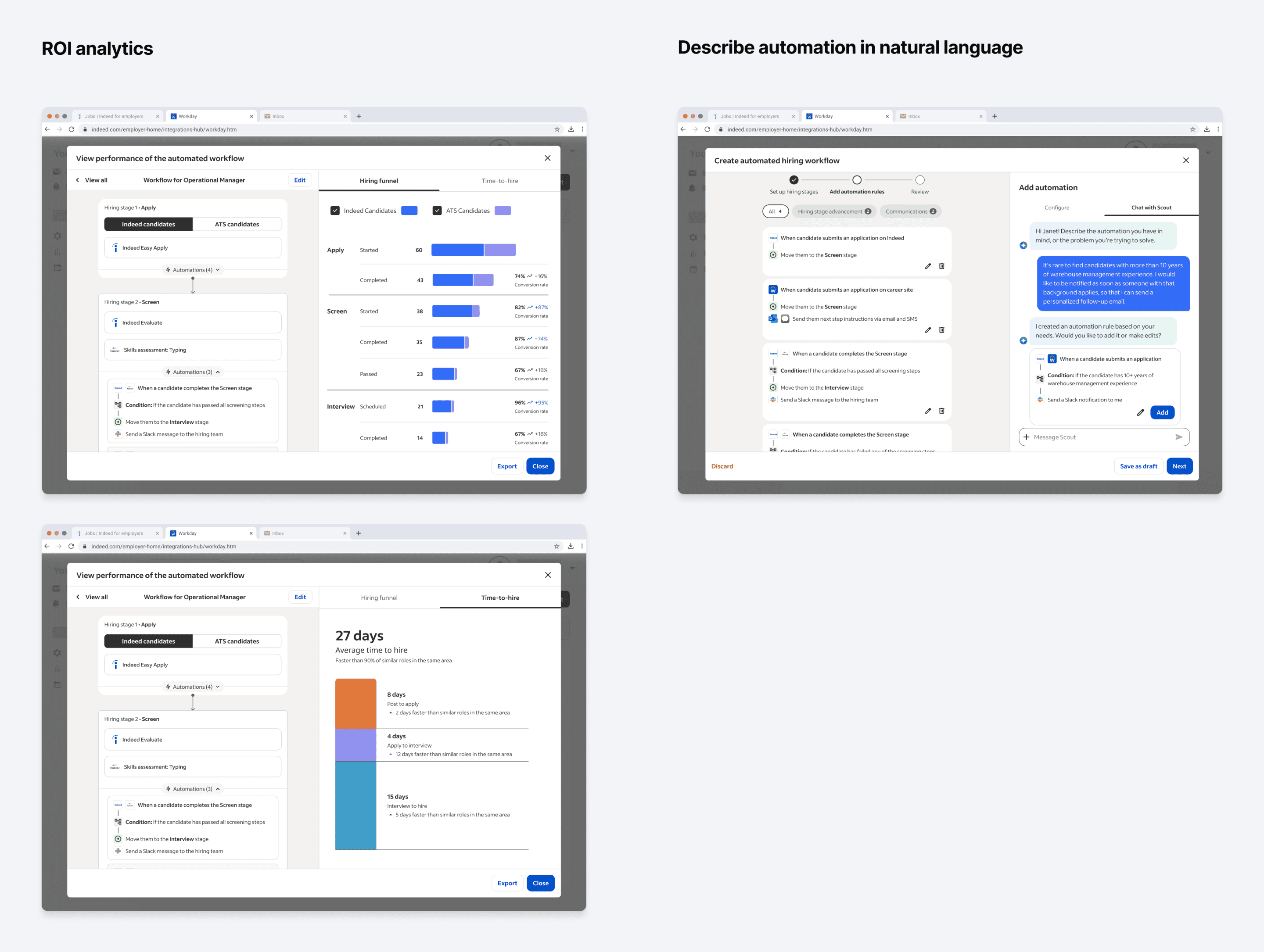Open the Configure tab under Add automation
This screenshot has width=1264, height=952.
(1056, 208)
